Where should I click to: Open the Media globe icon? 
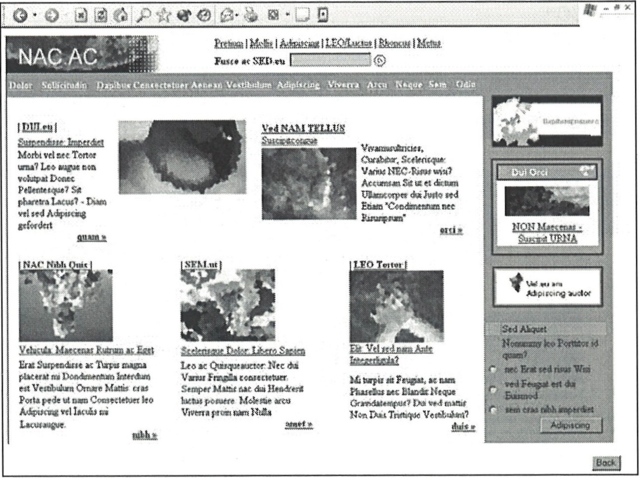click(184, 16)
